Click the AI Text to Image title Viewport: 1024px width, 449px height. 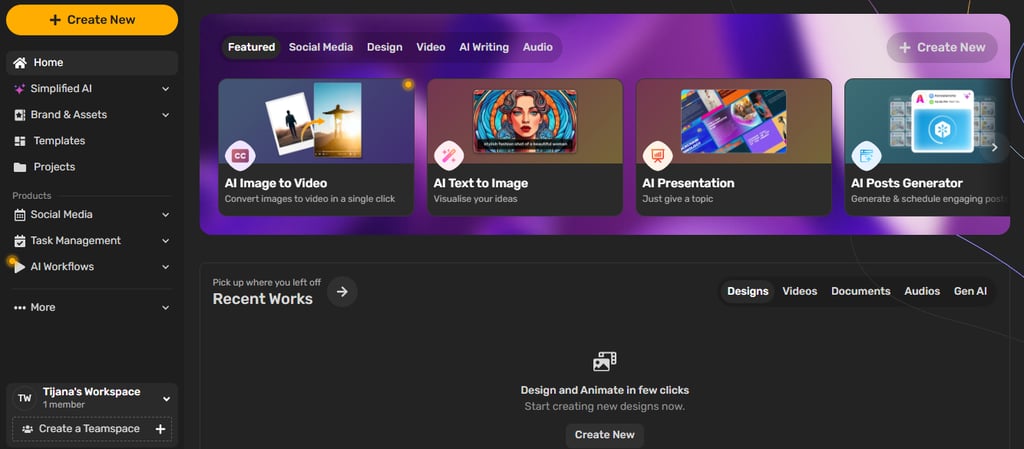tap(481, 183)
